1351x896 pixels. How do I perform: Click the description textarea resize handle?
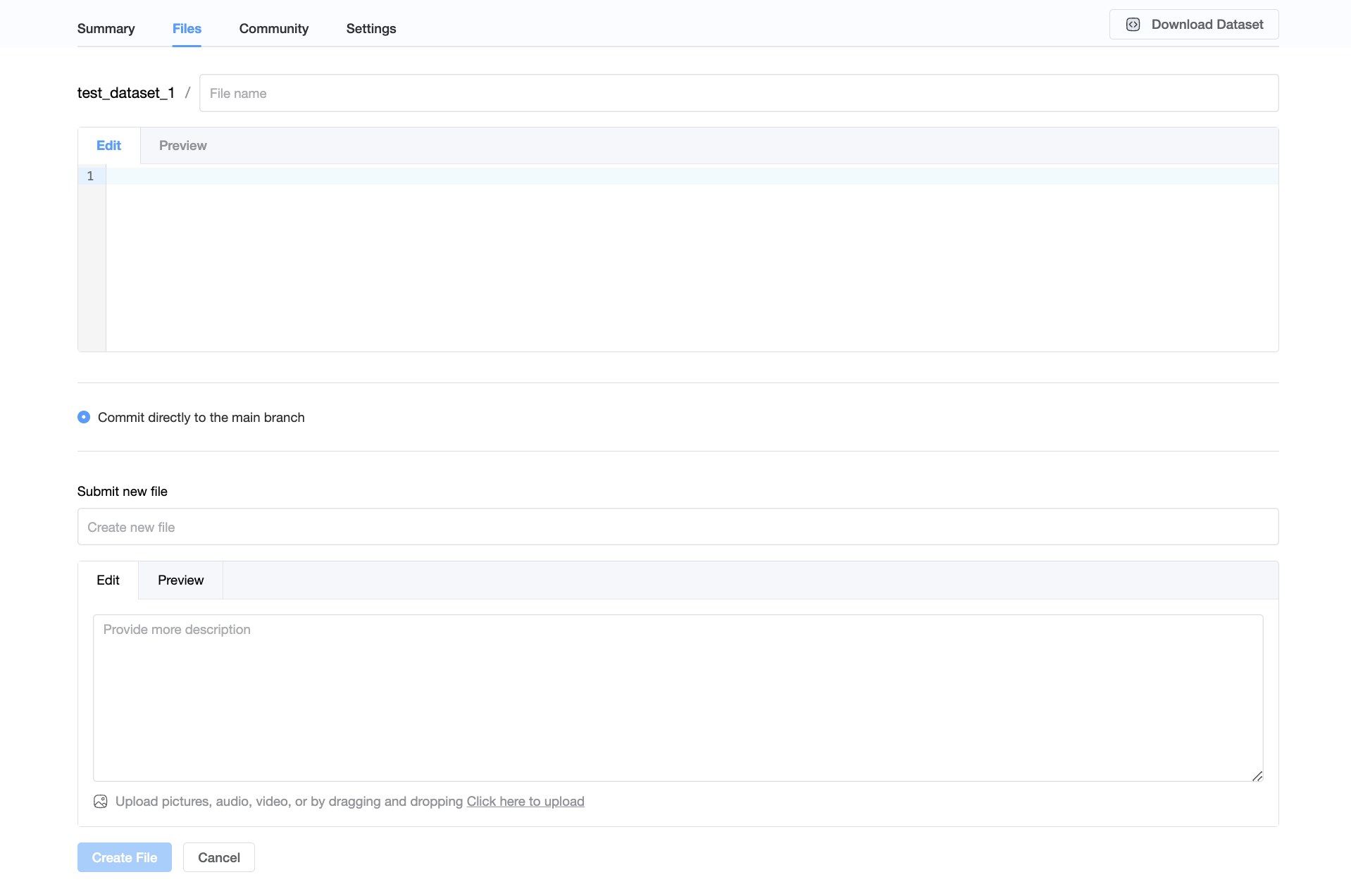pos(1257,776)
